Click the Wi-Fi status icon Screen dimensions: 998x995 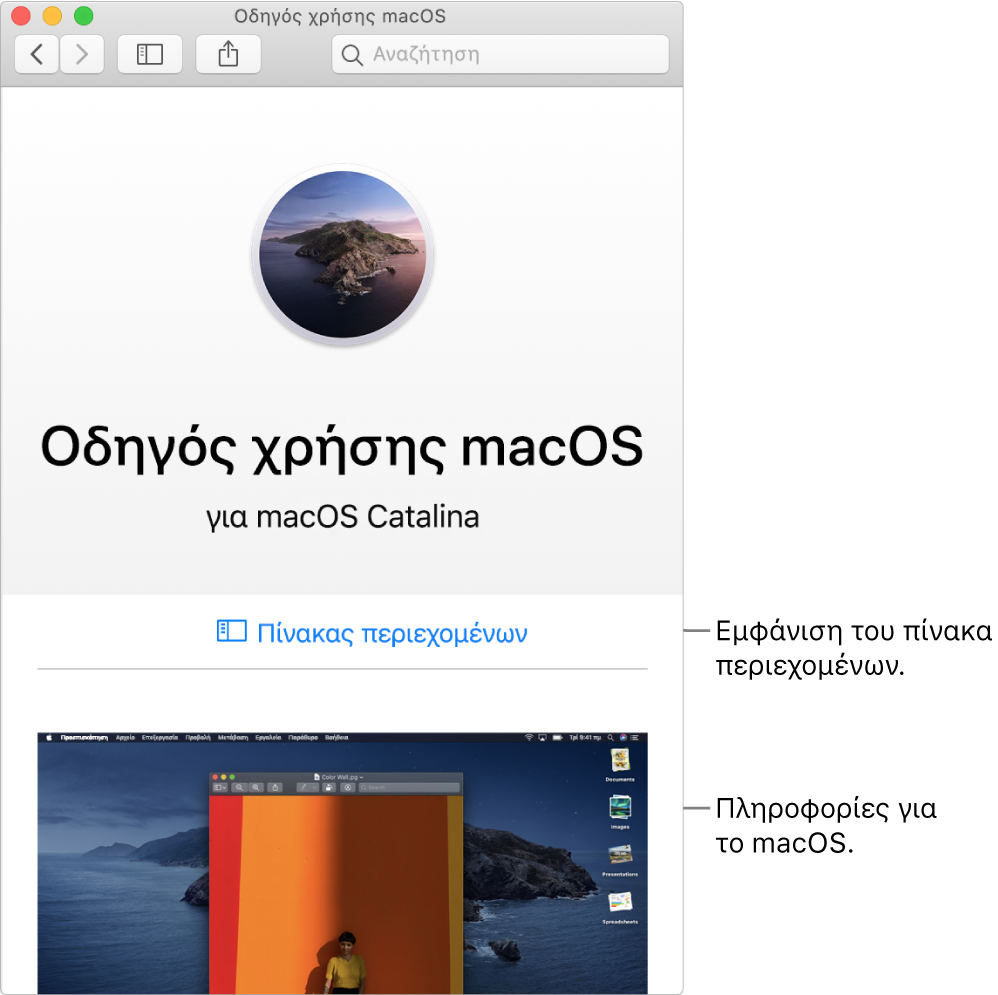point(529,737)
